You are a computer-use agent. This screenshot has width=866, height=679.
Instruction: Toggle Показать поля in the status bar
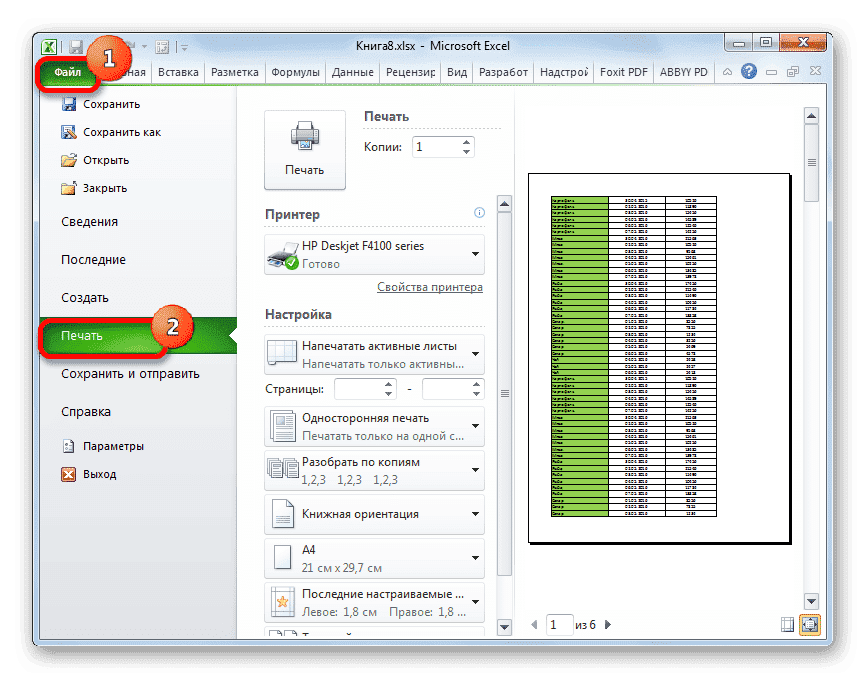click(788, 623)
